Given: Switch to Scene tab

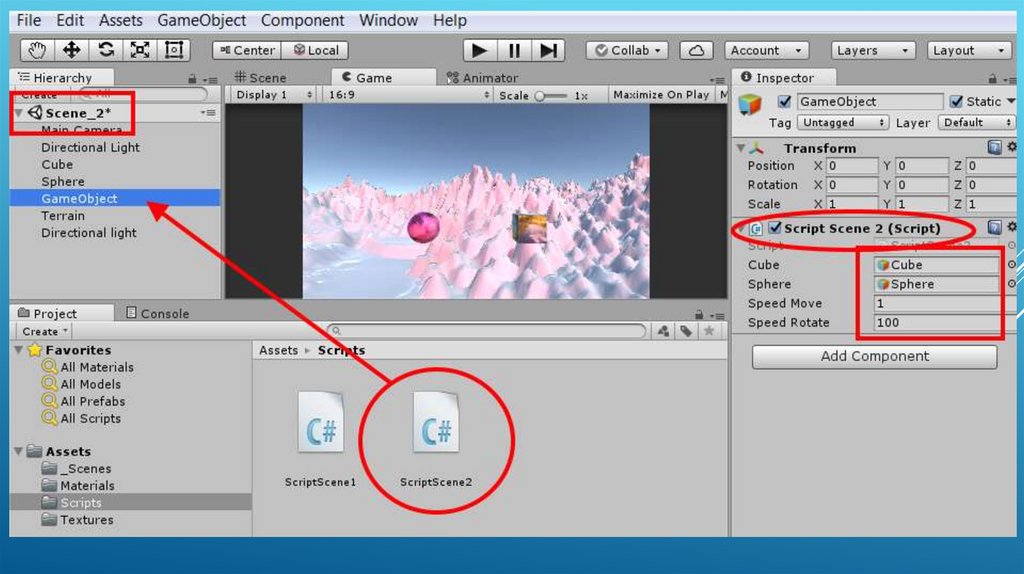Looking at the screenshot, I should coord(261,78).
